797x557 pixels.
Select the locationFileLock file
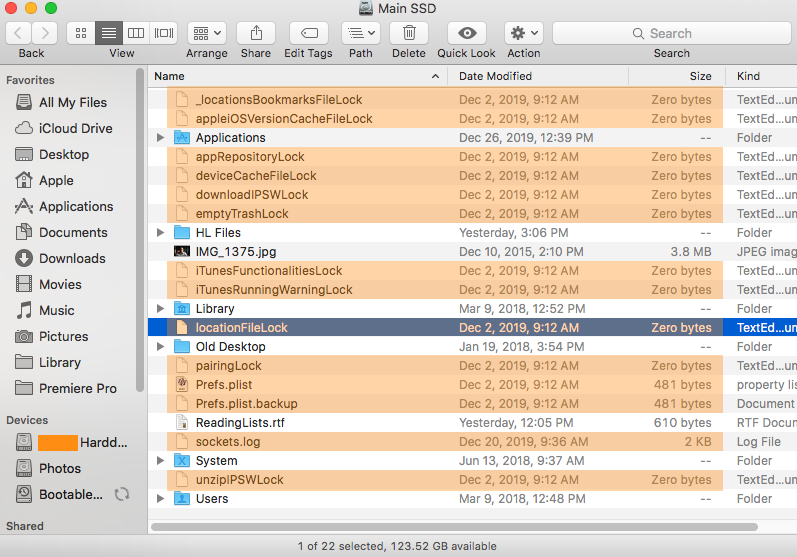tap(473, 327)
